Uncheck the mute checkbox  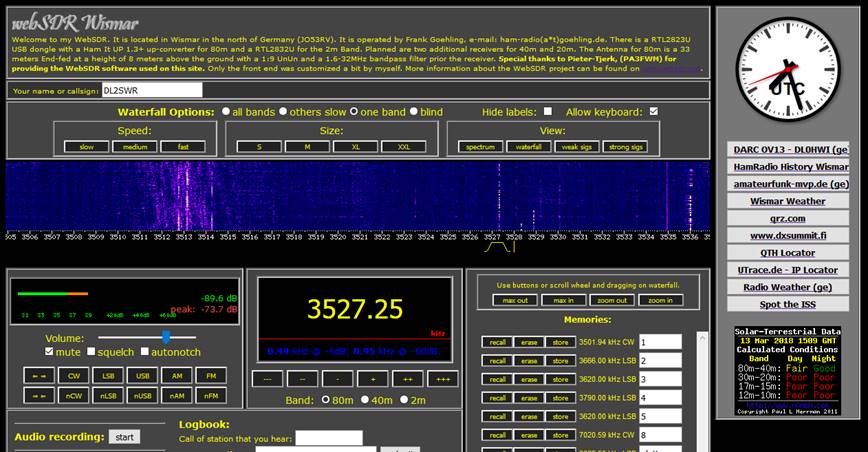(50, 352)
